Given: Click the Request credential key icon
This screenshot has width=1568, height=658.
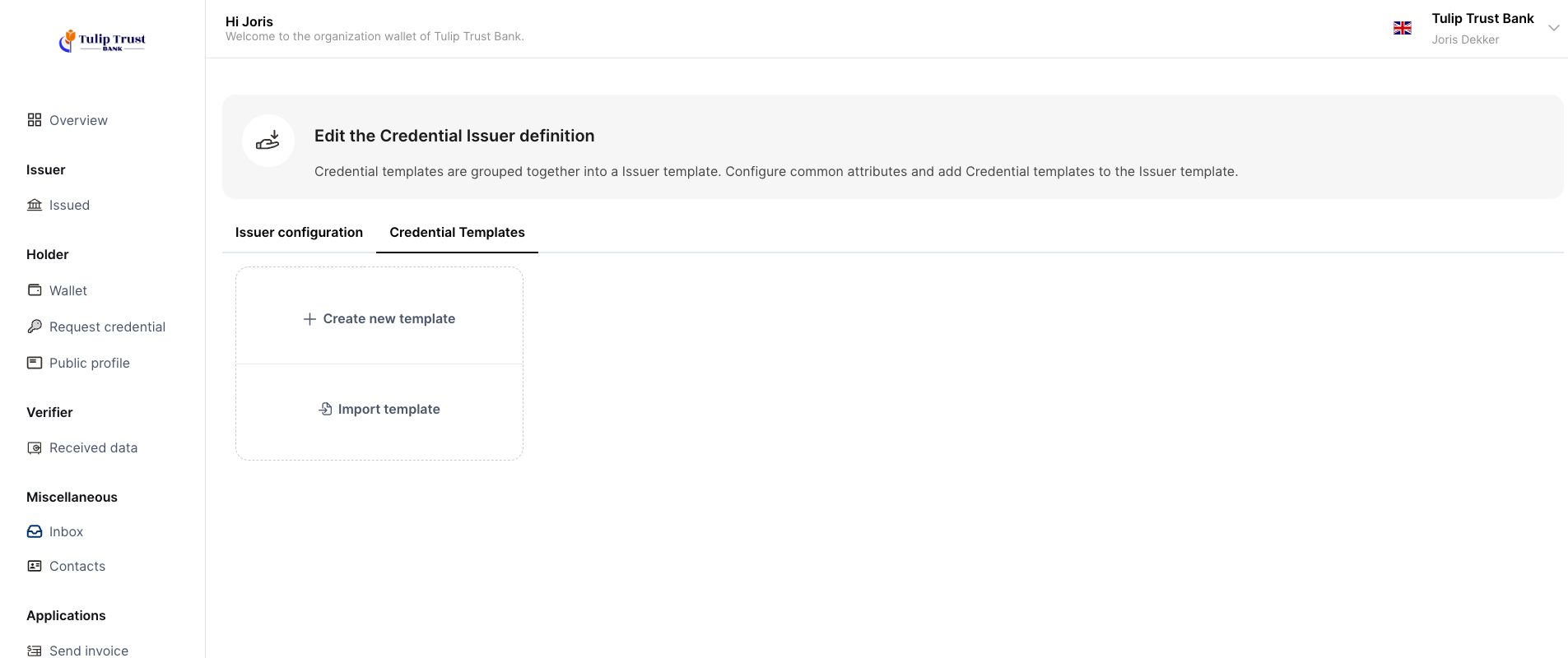Looking at the screenshot, I should click(x=34, y=327).
